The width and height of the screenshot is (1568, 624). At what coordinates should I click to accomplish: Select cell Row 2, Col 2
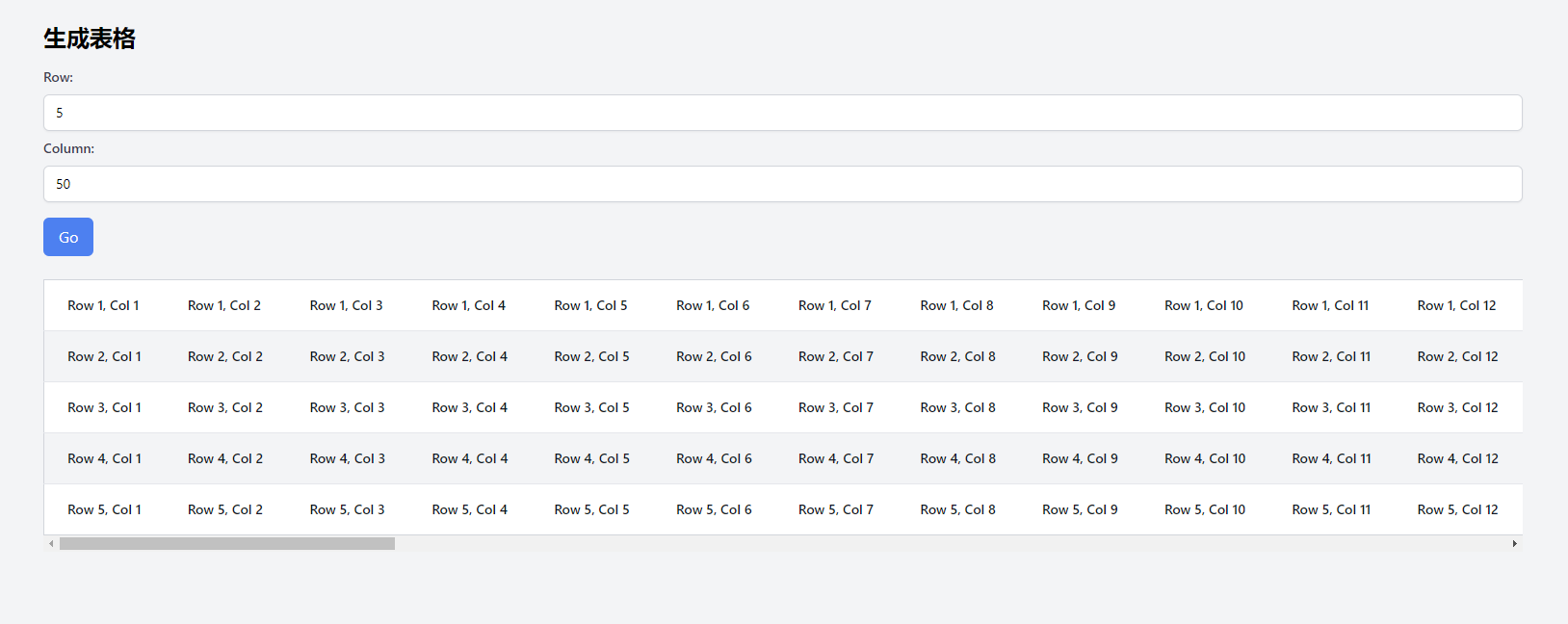225,356
